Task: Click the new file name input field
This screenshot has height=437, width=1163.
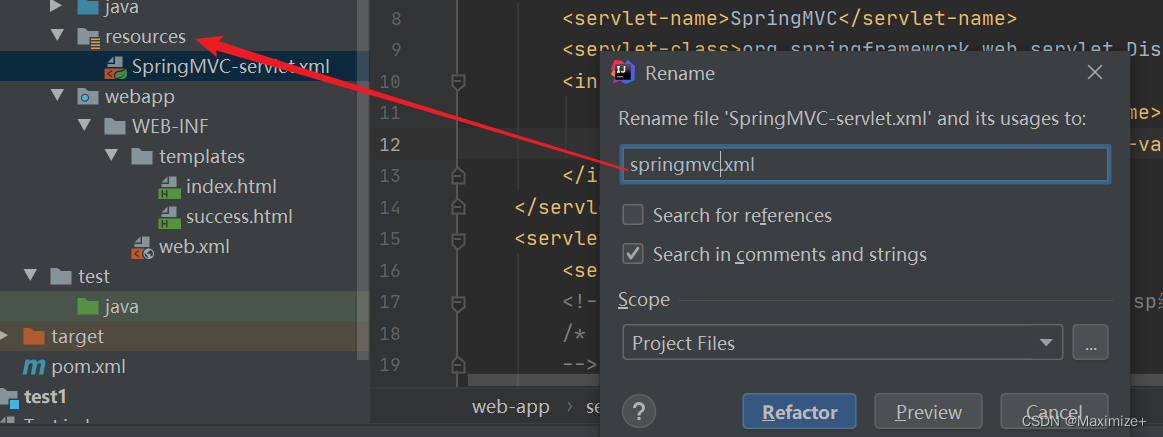Action: point(863,165)
